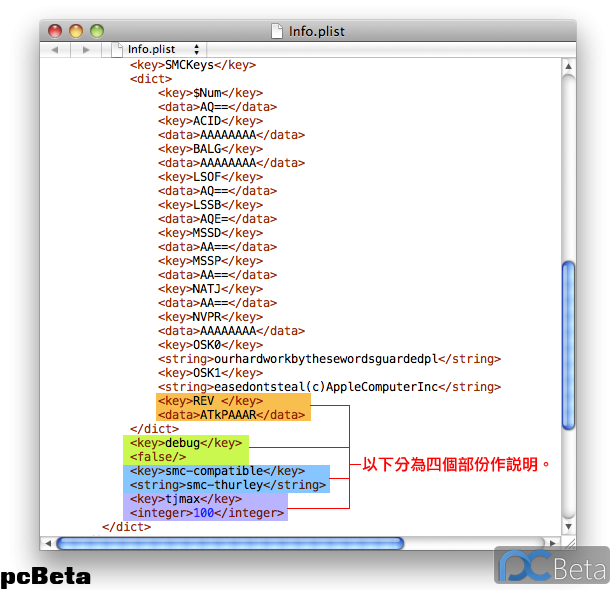
Task: Click the $Num key line
Action: coord(211,93)
